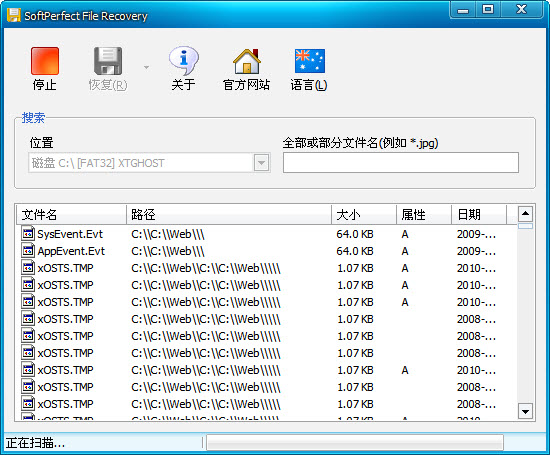Click the 正在扫描... status text
Image resolution: width=550 pixels, height=455 pixels.
[x=35, y=443]
